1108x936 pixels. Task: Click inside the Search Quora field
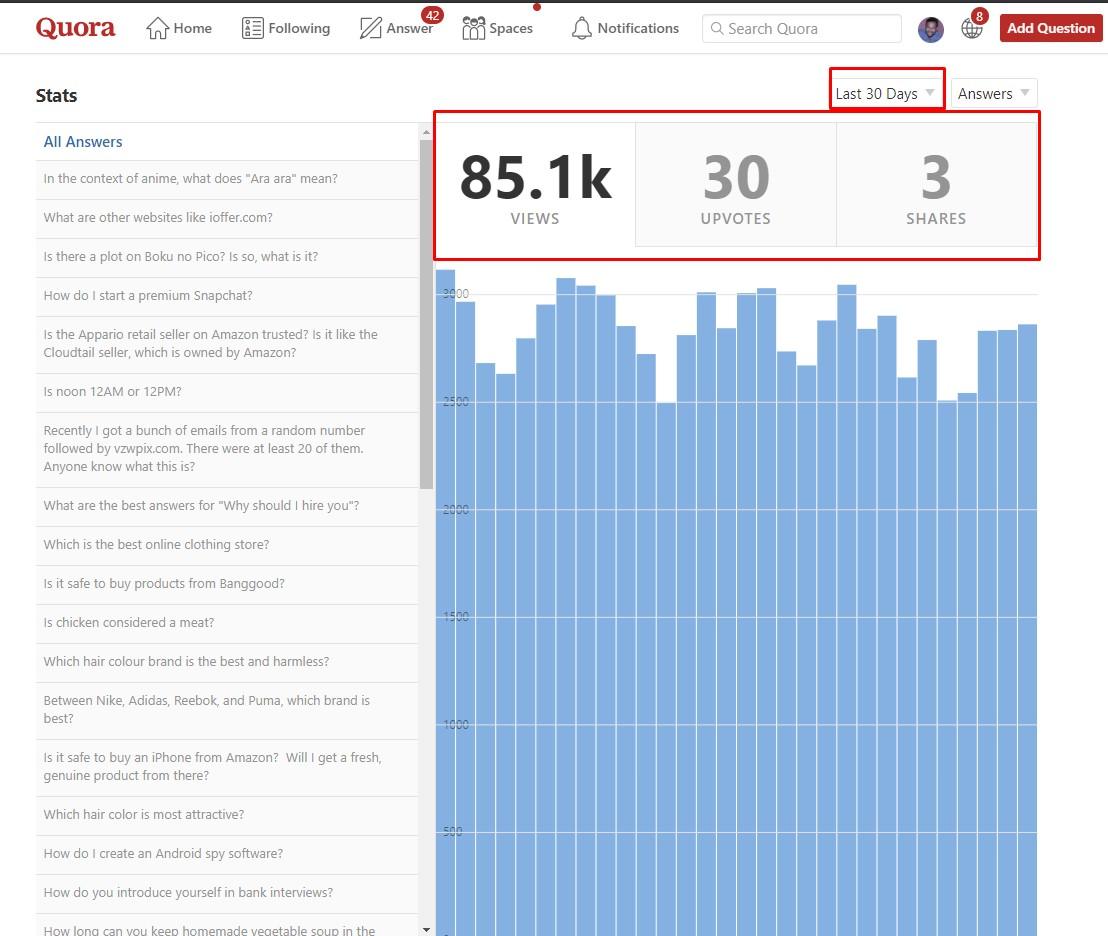pos(800,28)
